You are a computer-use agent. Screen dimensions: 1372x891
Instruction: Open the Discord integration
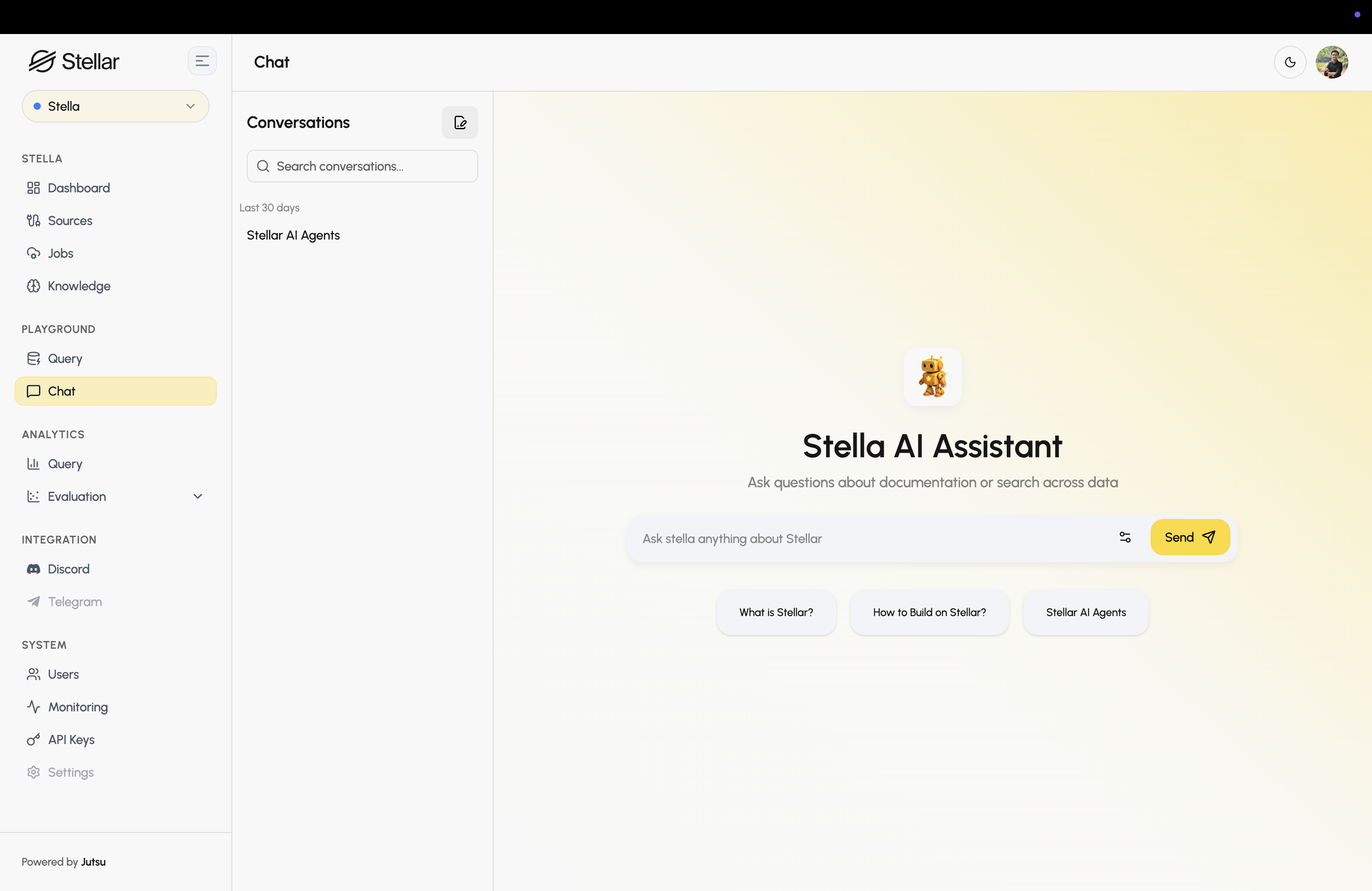pos(68,569)
